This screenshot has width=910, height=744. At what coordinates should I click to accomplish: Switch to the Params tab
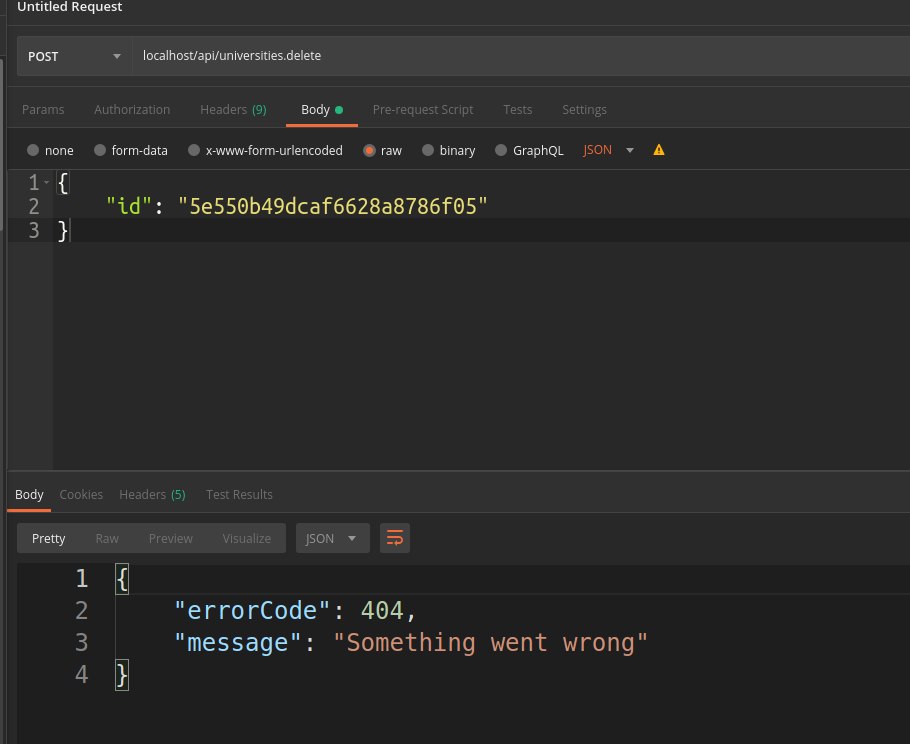(43, 109)
